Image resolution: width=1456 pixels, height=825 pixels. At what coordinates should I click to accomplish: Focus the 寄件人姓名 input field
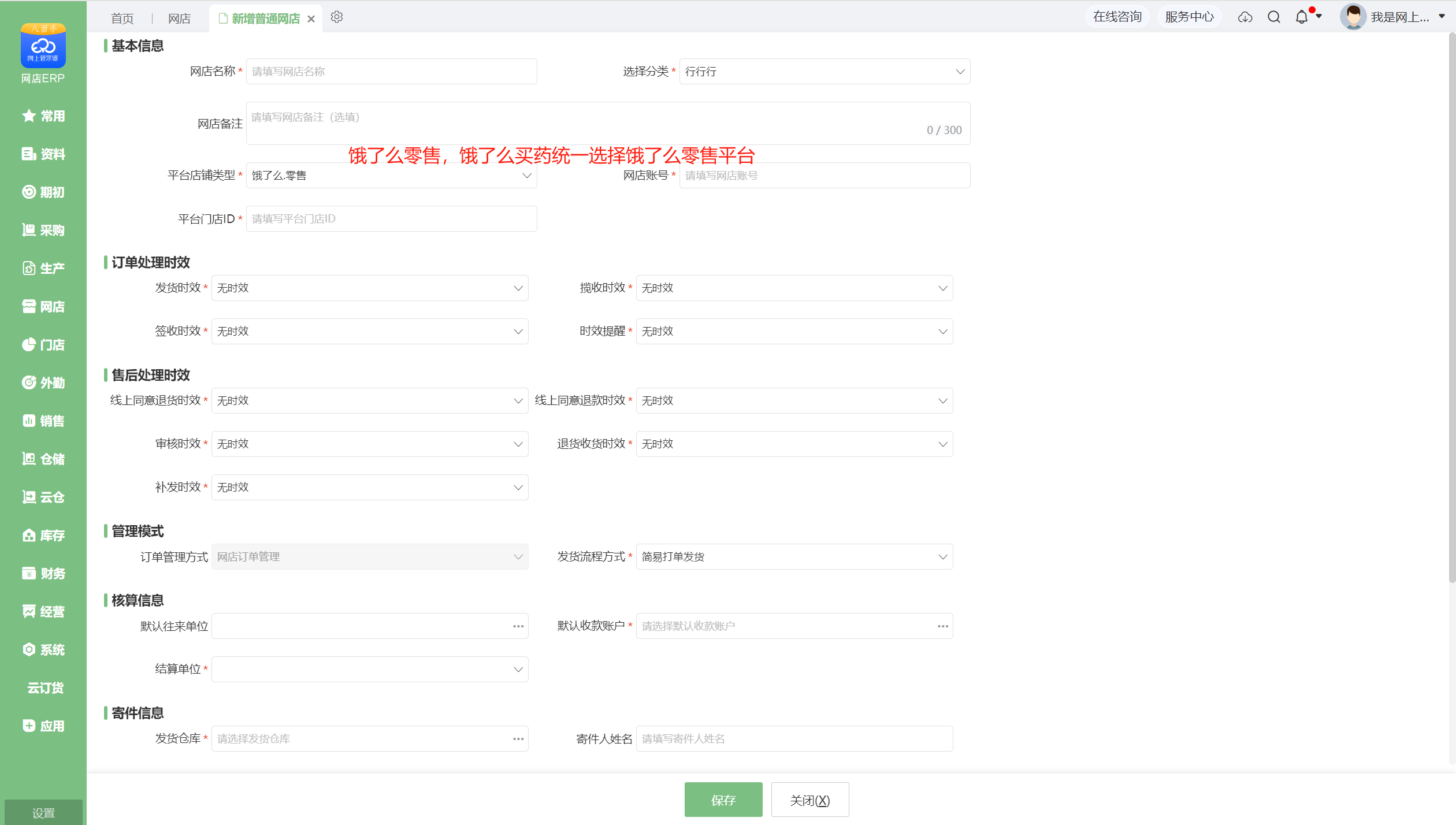pyautogui.click(x=794, y=739)
